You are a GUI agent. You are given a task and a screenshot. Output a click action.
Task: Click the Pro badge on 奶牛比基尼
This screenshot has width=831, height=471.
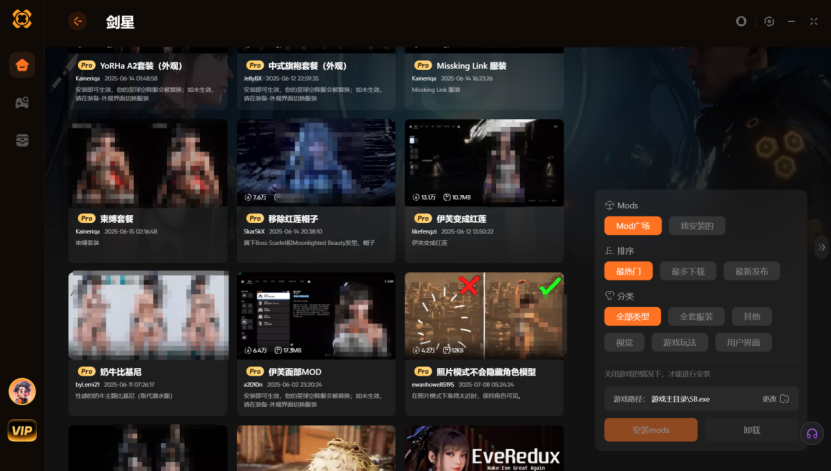(86, 371)
